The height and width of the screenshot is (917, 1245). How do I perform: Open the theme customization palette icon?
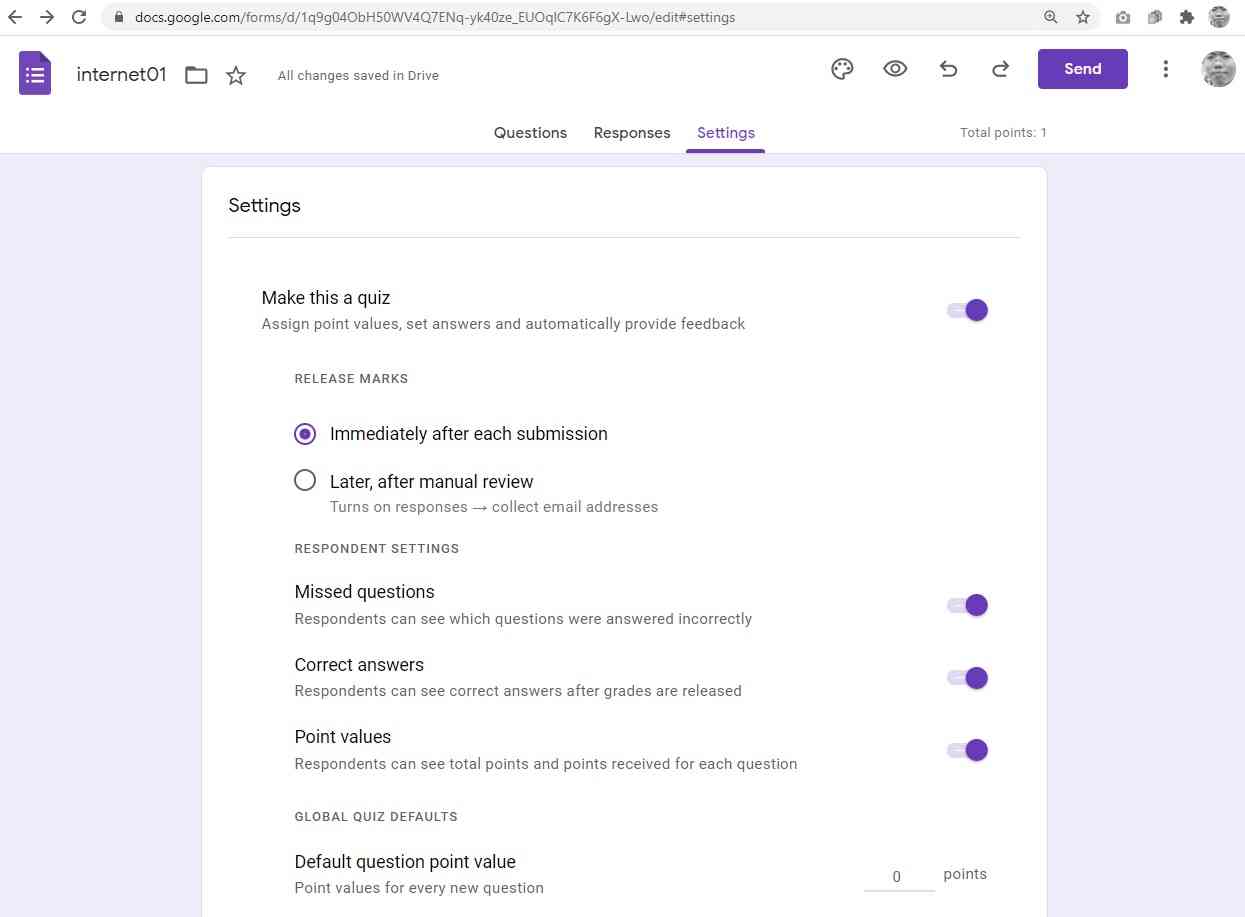point(842,69)
